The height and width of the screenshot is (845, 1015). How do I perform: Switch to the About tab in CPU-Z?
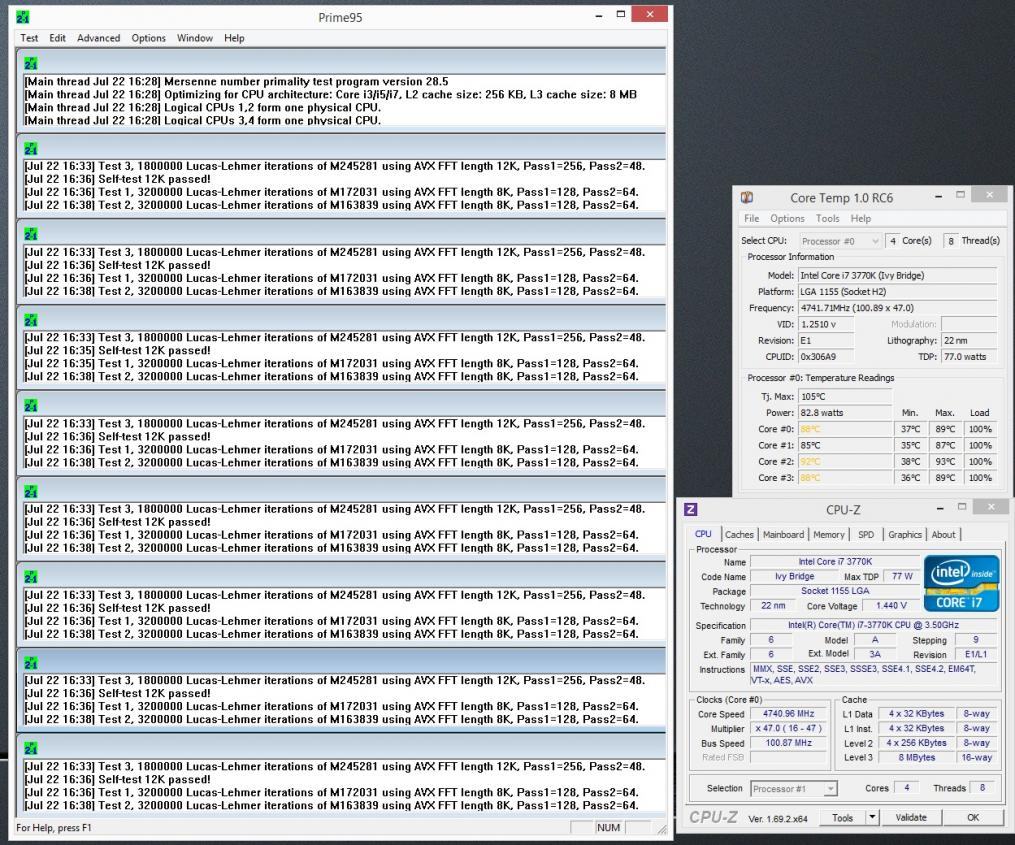(x=943, y=535)
